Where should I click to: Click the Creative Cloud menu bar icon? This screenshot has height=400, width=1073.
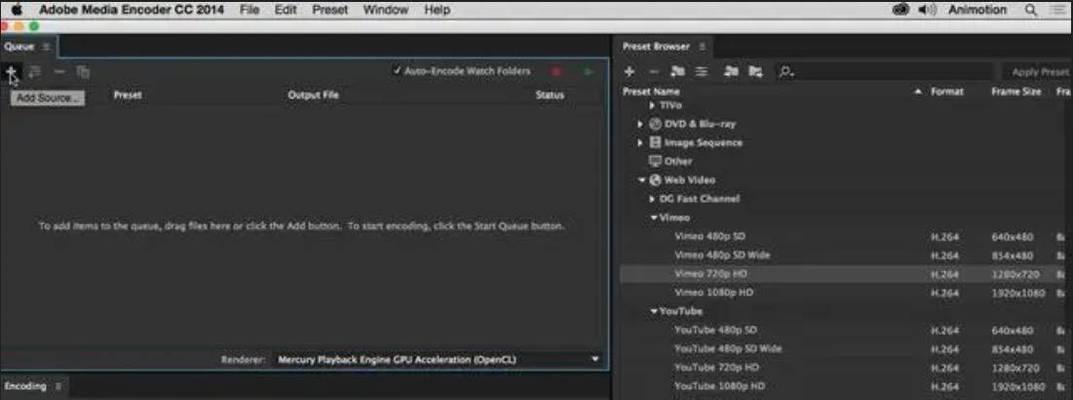pos(901,10)
